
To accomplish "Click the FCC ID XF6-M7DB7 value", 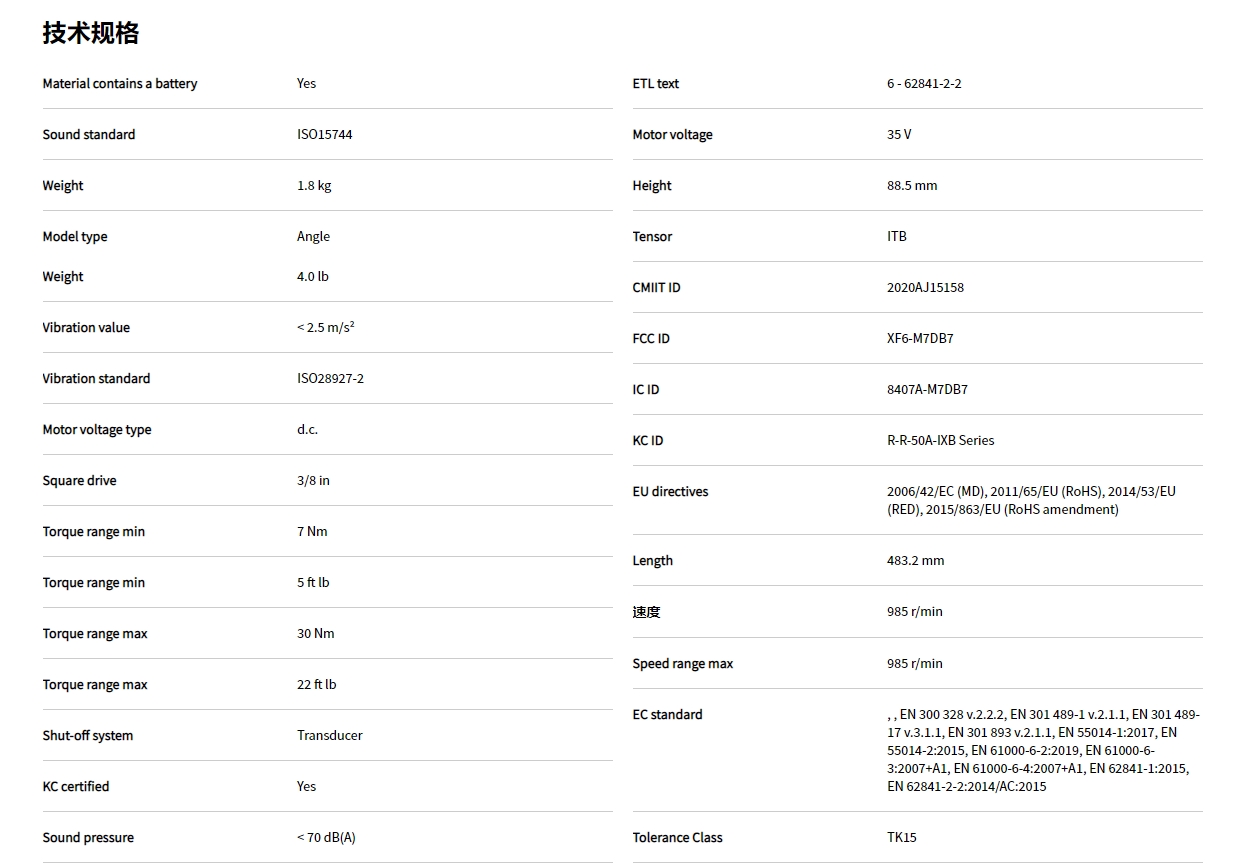I will 920,339.
